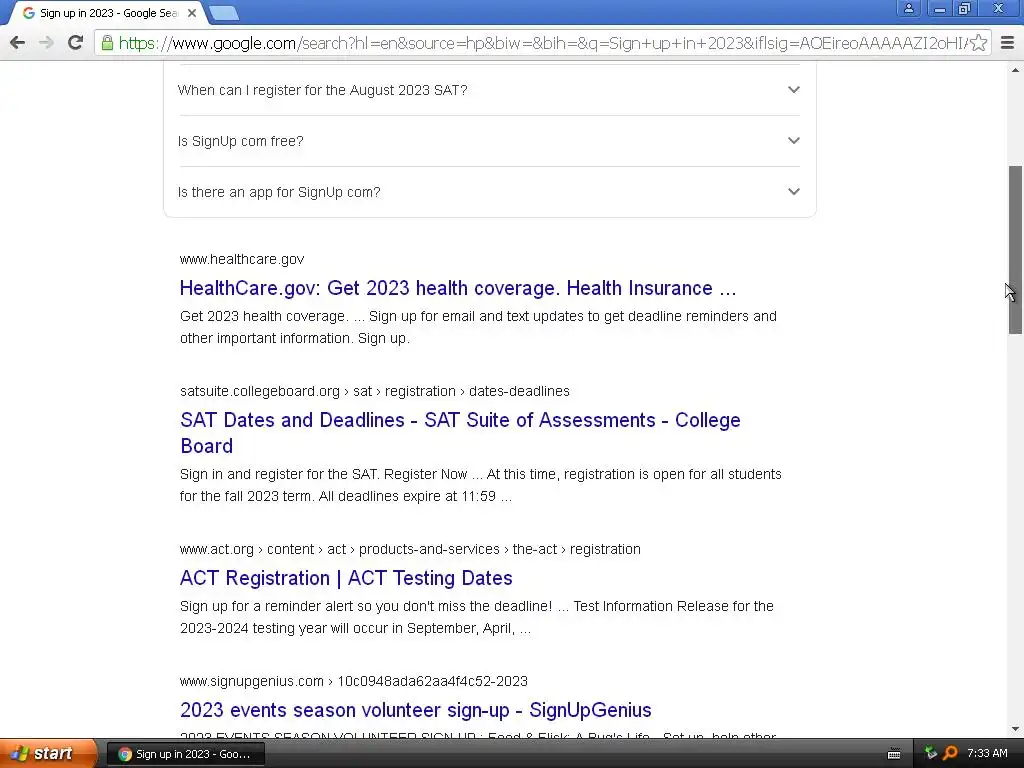Click the green secure padlock icon

pos(107,43)
